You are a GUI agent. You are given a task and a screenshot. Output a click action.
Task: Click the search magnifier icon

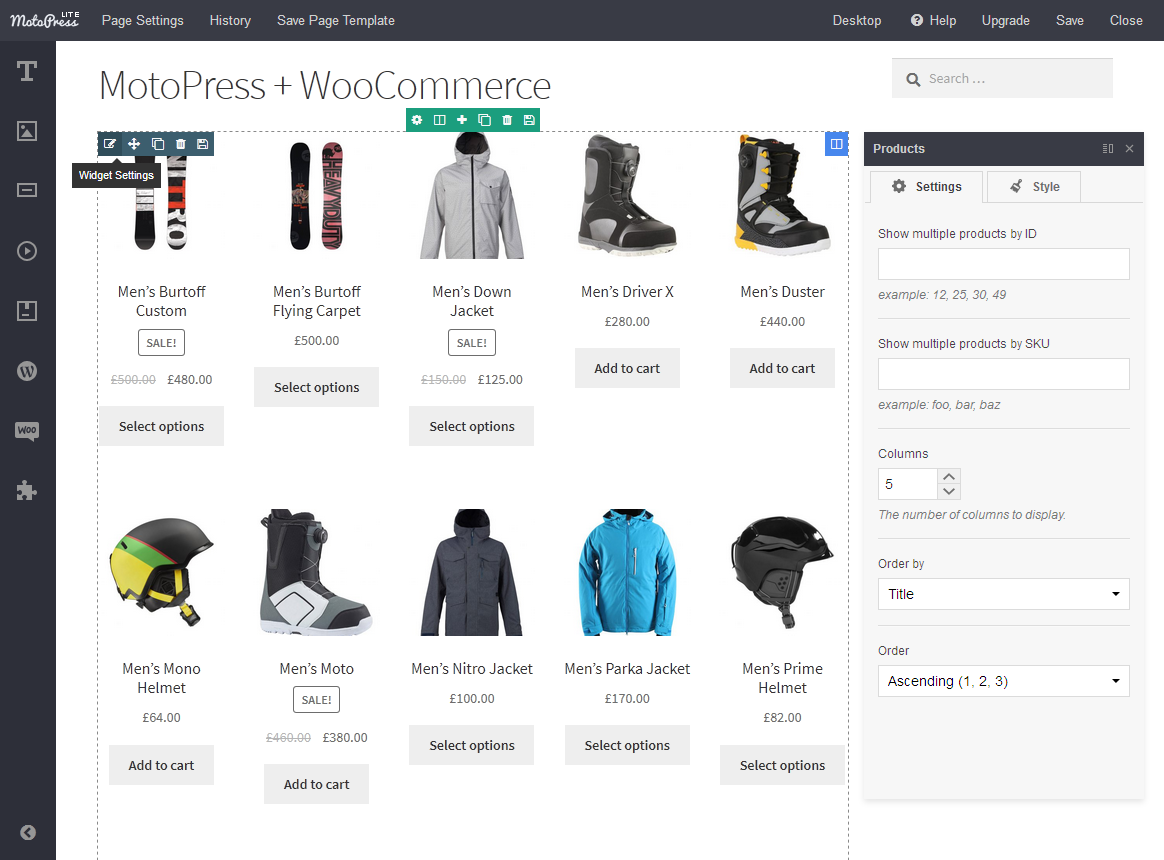pos(913,79)
